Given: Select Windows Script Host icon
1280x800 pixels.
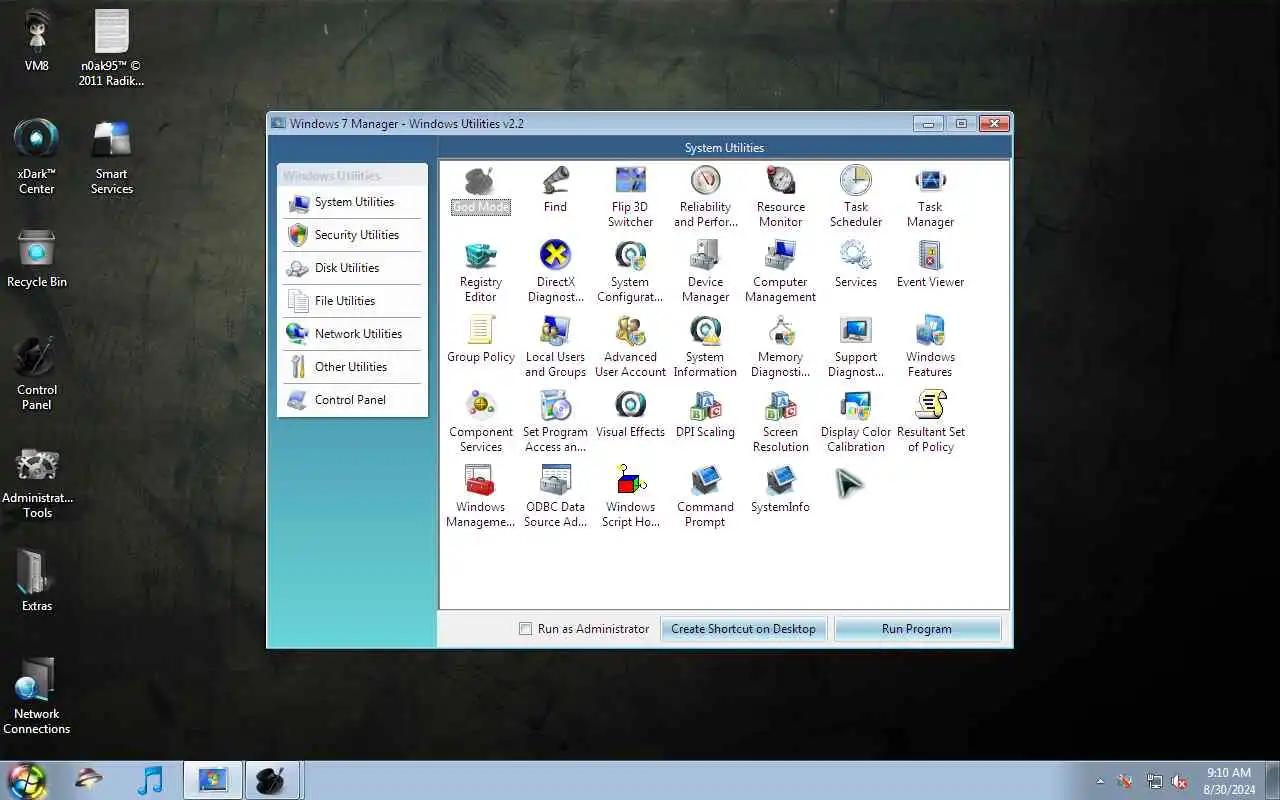Looking at the screenshot, I should pos(630,481).
